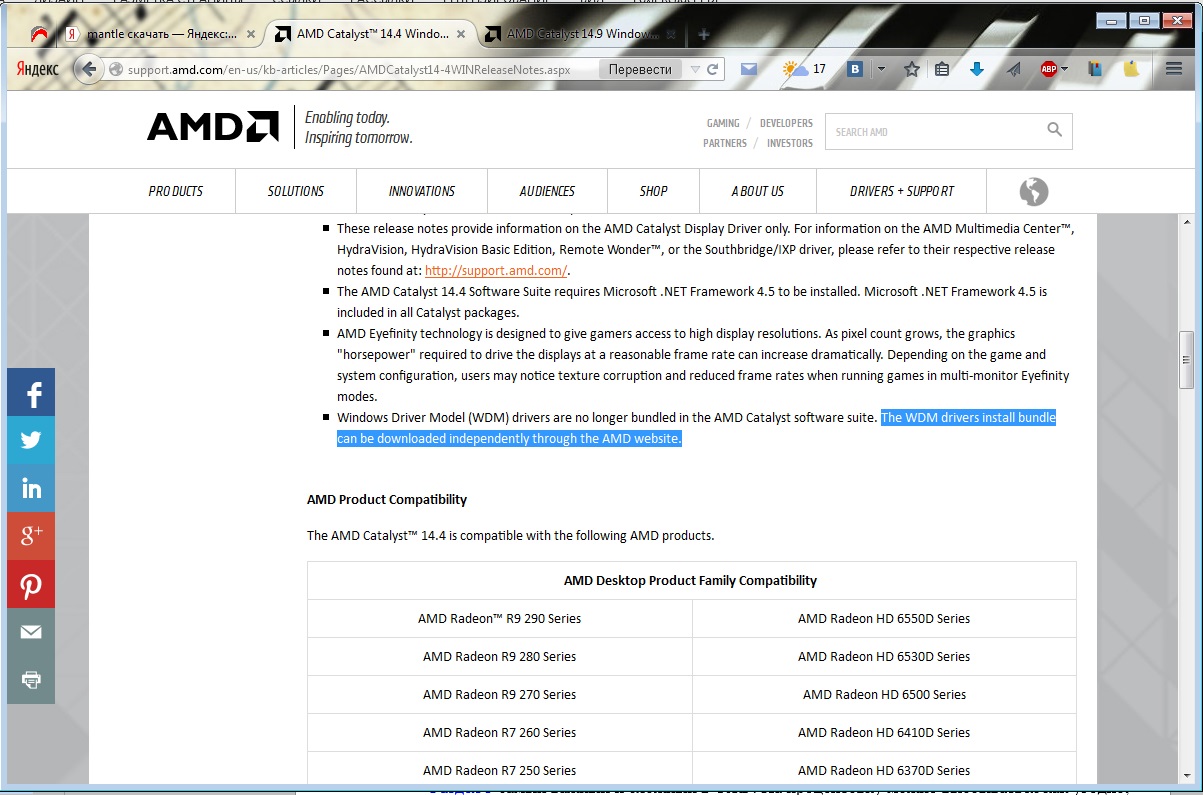
Task: Open the PRODUCTS menu
Action: [x=176, y=191]
